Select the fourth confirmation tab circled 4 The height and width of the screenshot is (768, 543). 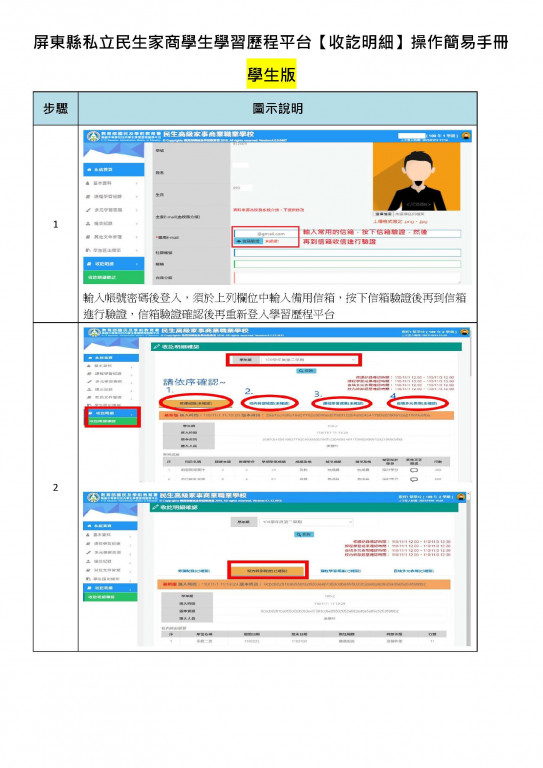tap(417, 403)
